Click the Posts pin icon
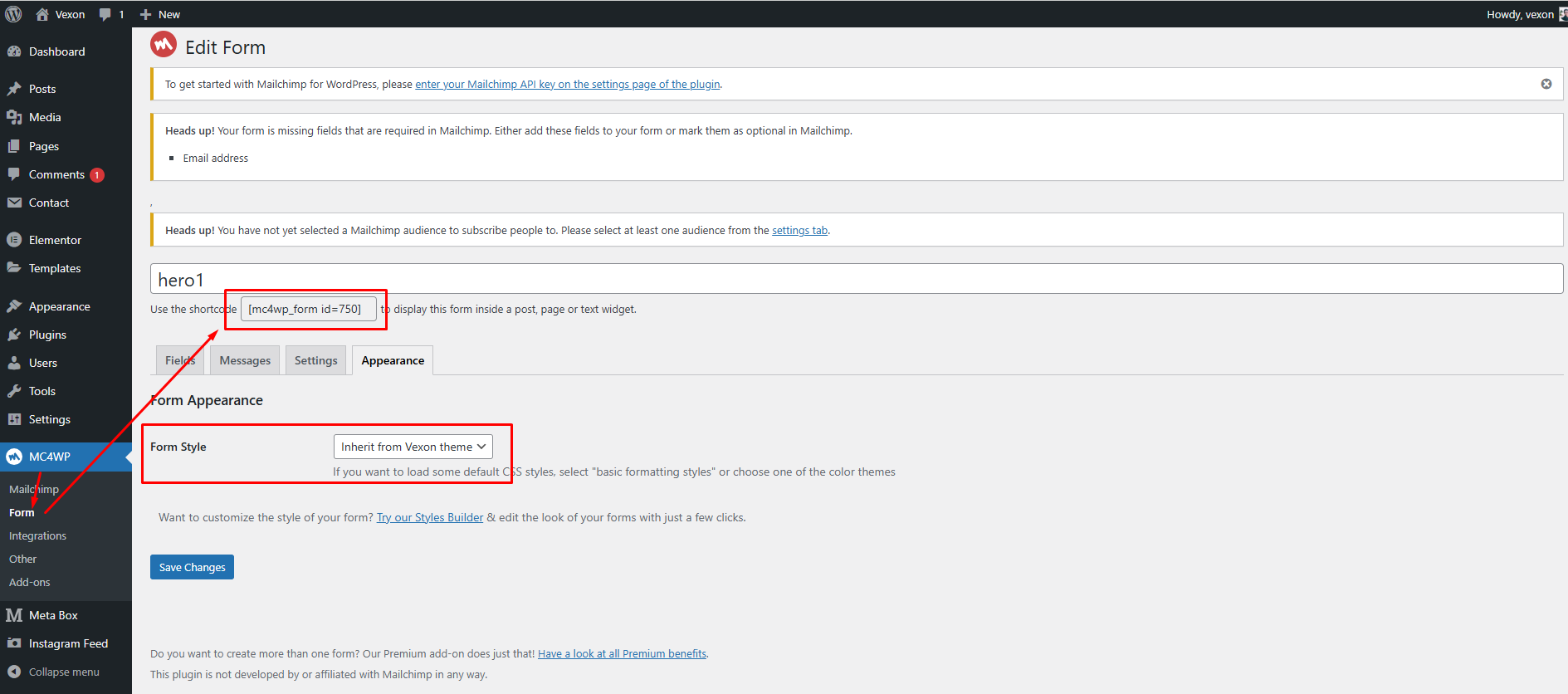This screenshot has width=1568, height=694. tap(14, 89)
